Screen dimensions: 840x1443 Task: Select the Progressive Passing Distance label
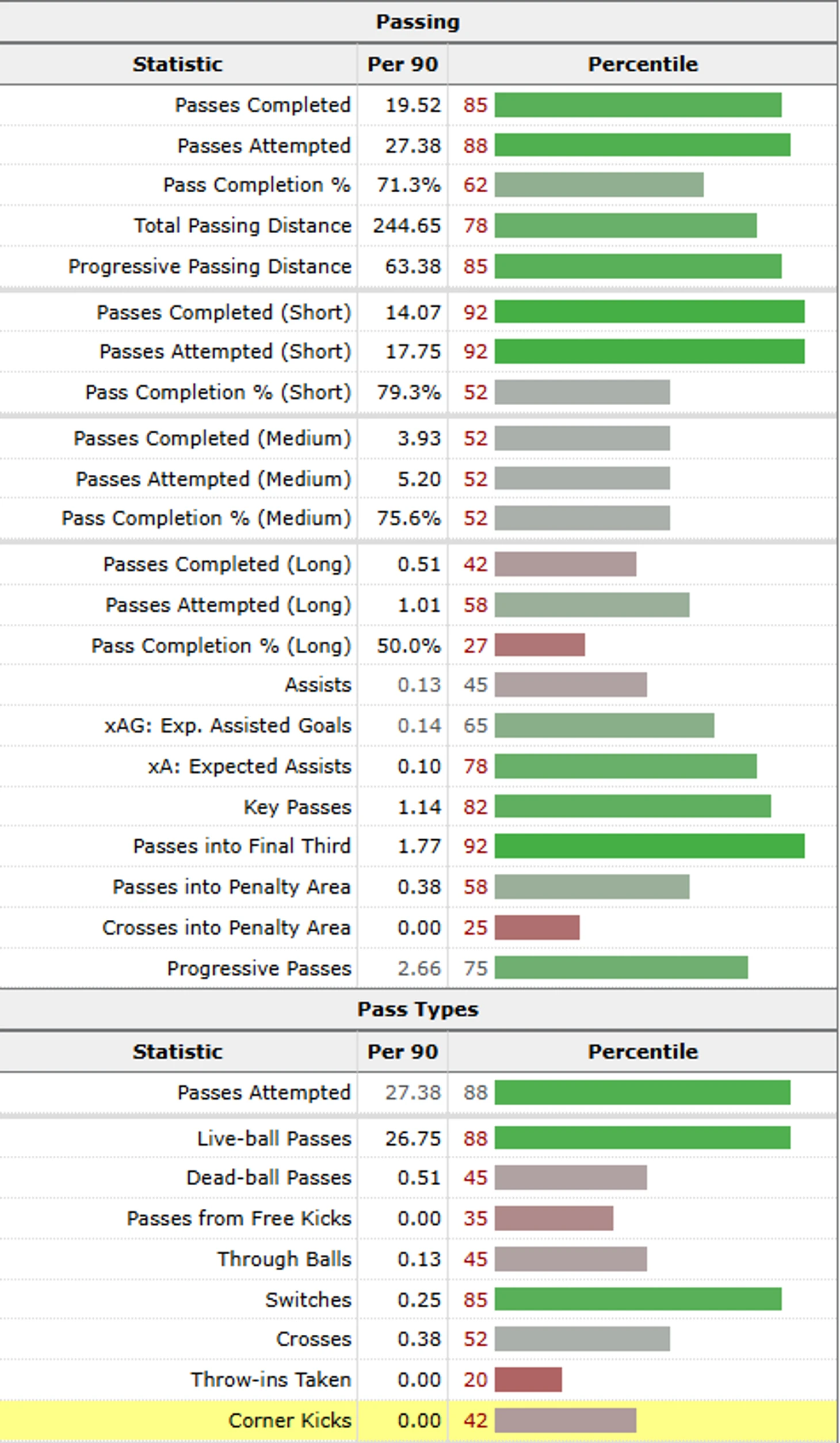point(209,266)
